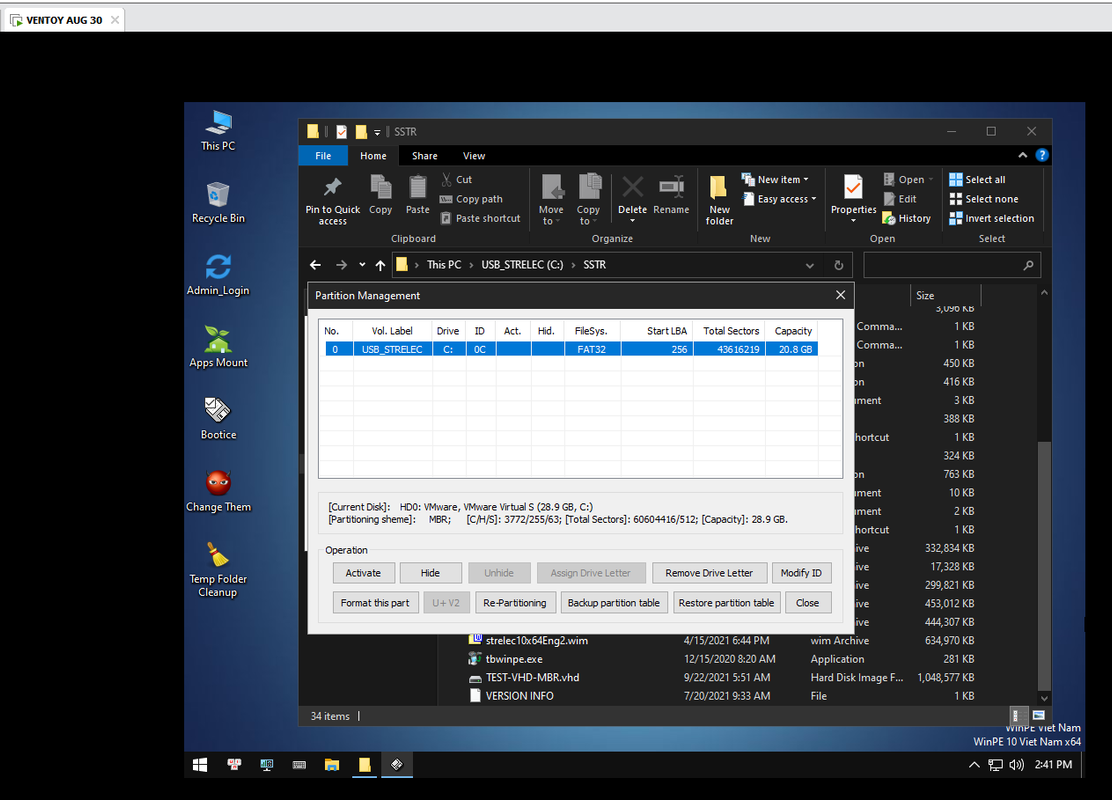This screenshot has height=800, width=1112.
Task: Switch to the View ribbon tab
Action: click(474, 155)
